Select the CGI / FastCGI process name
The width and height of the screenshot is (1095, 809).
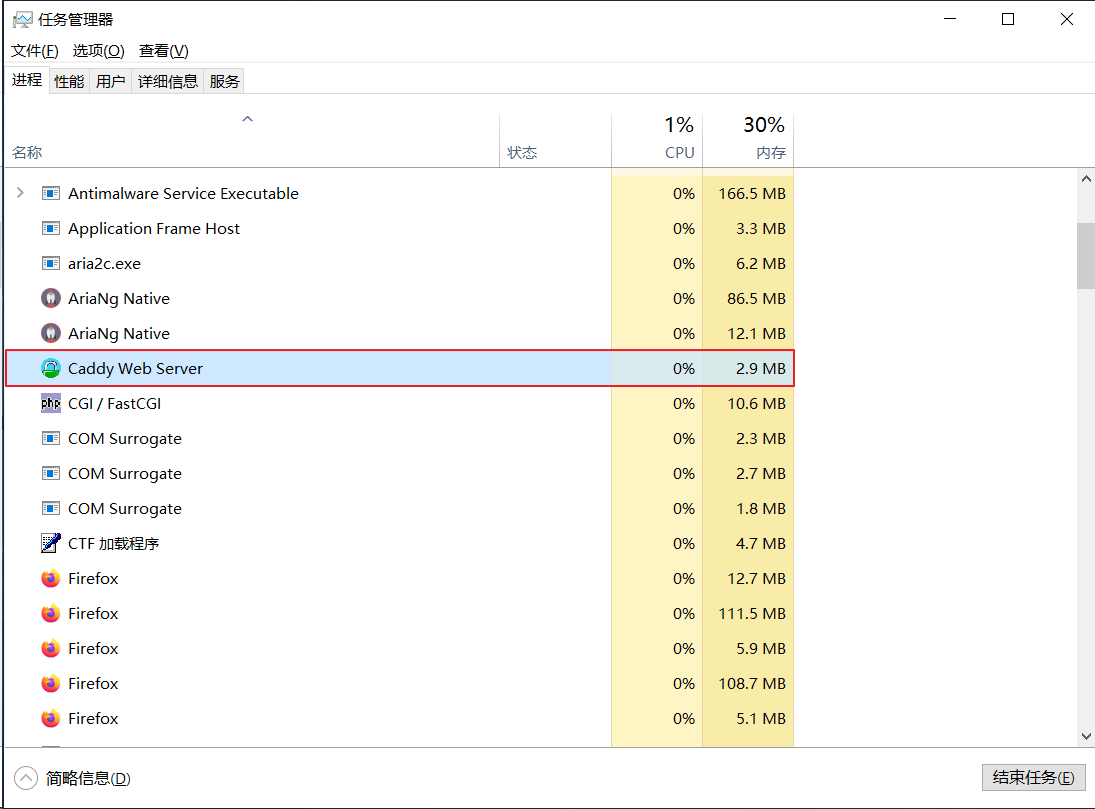(x=115, y=403)
